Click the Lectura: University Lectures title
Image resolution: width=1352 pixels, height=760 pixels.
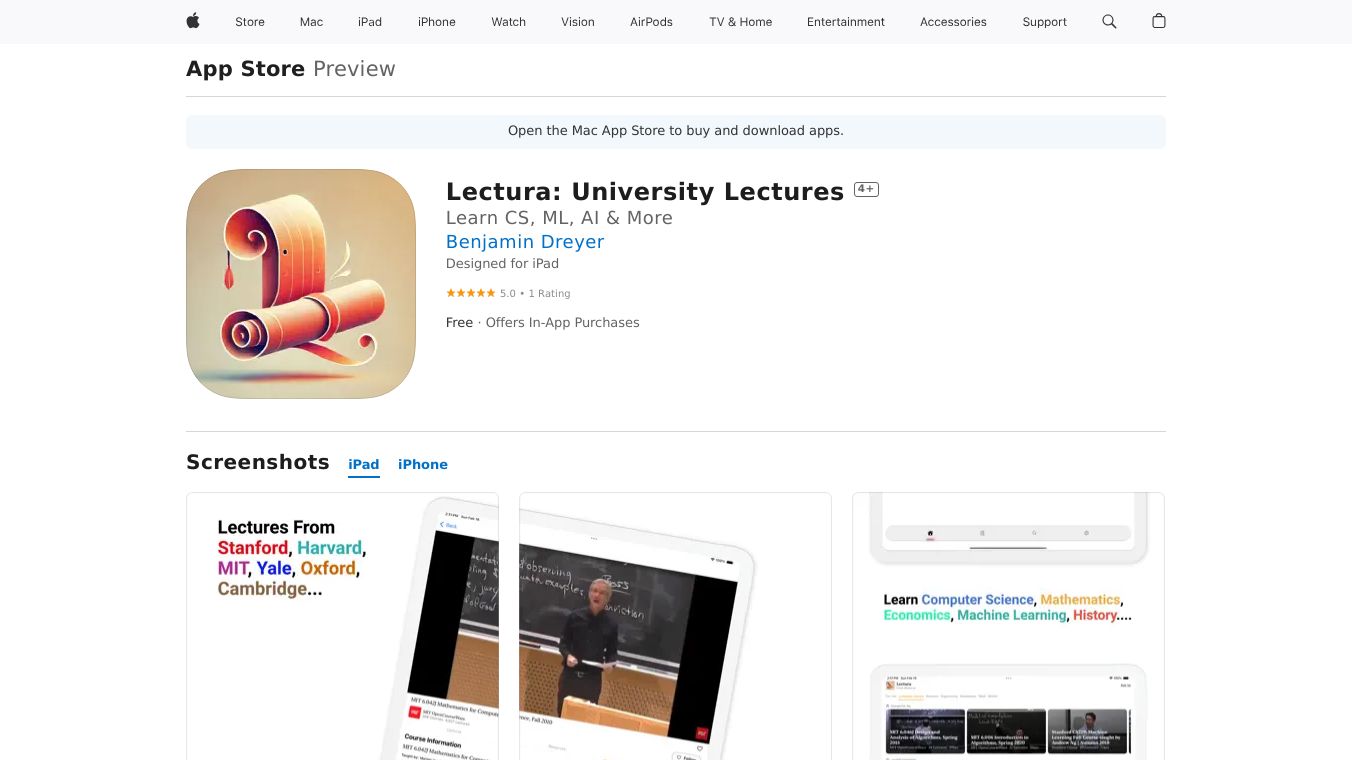645,191
